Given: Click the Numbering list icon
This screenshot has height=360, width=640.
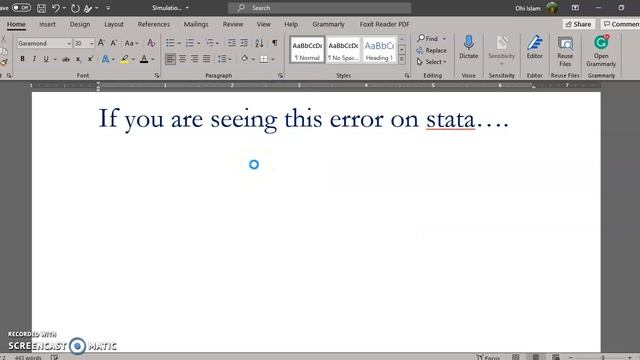Looking at the screenshot, I should [x=190, y=42].
